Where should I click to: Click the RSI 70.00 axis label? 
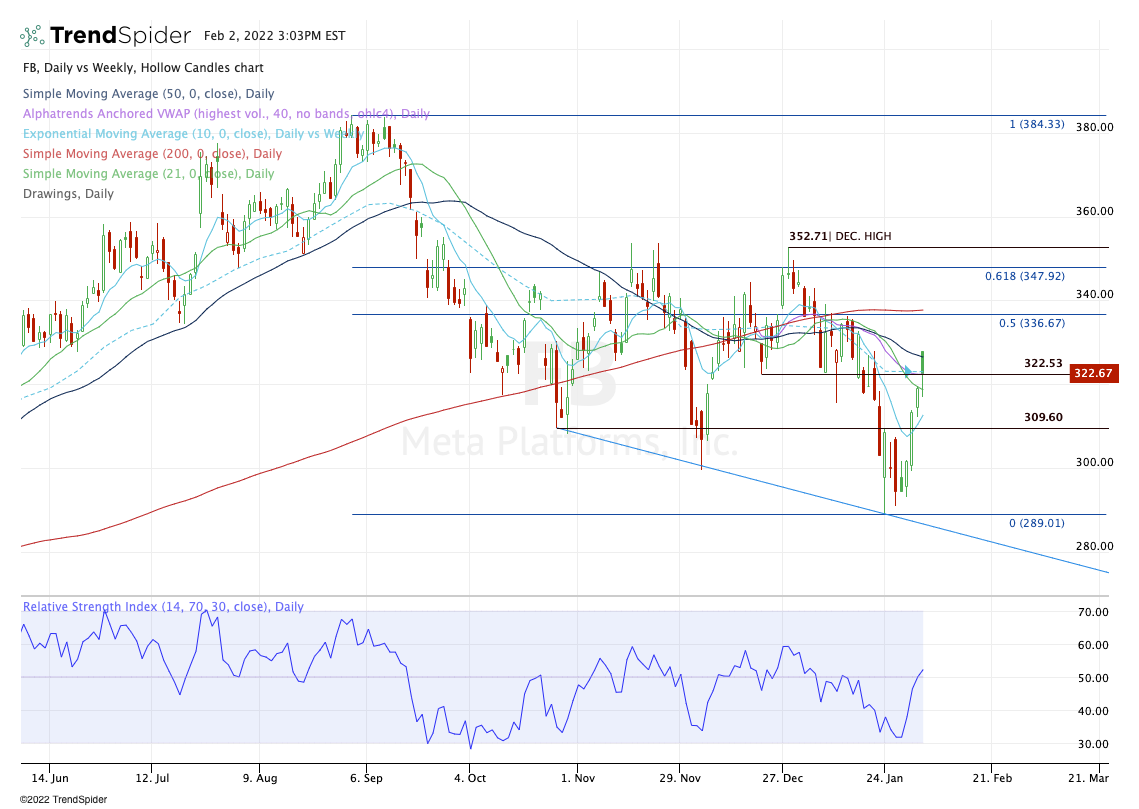click(x=1093, y=612)
